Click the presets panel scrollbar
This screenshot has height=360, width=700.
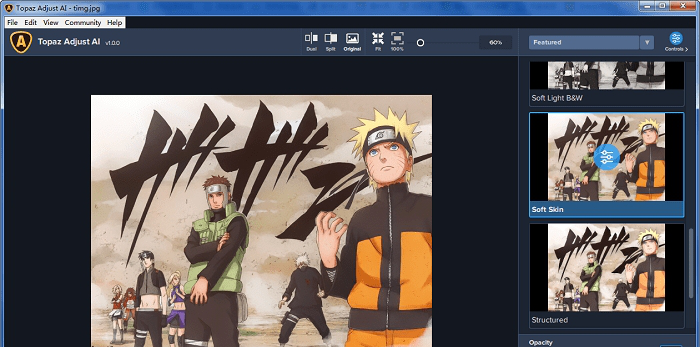[x=692, y=264]
